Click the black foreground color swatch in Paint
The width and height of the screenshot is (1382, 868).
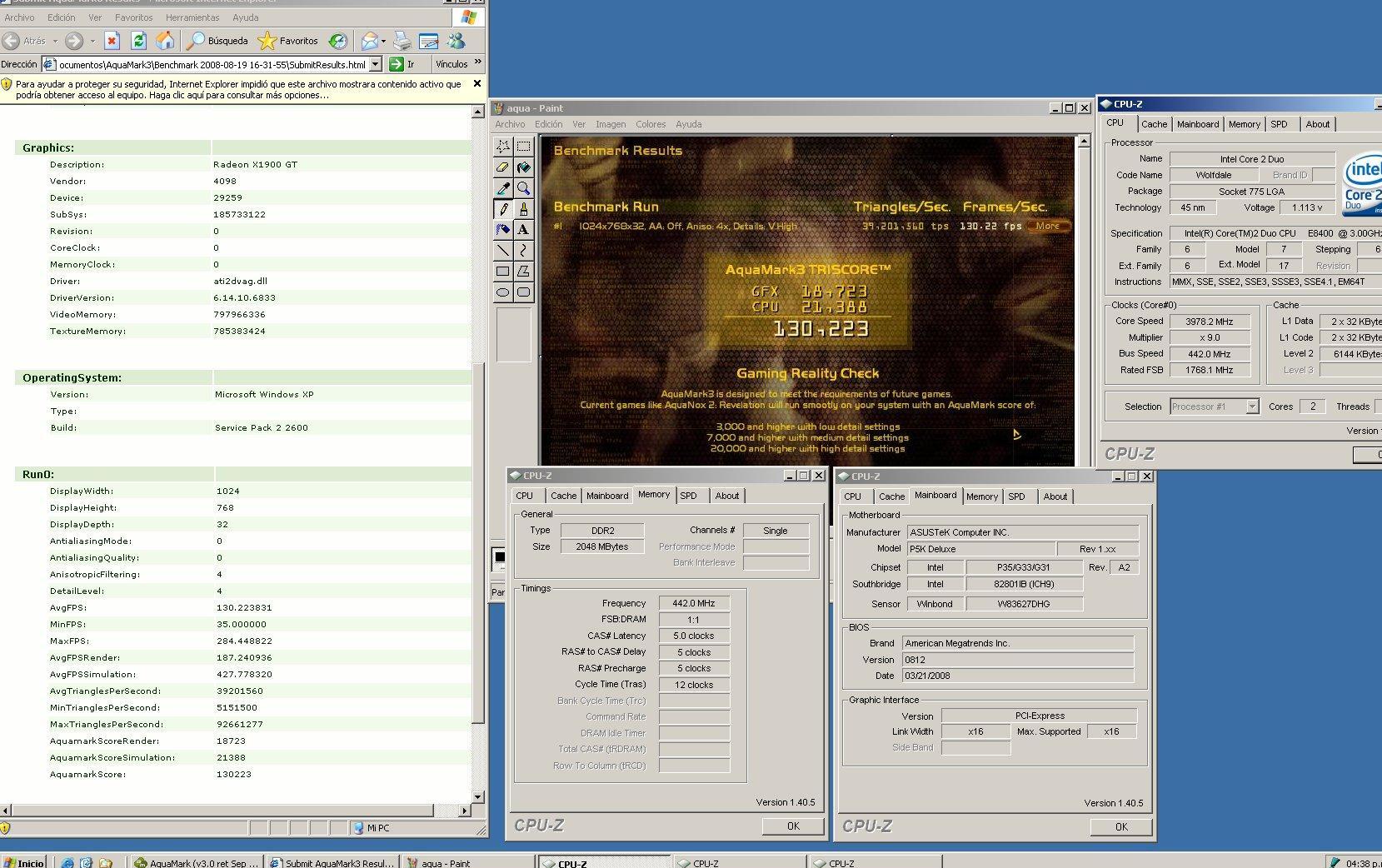click(500, 557)
